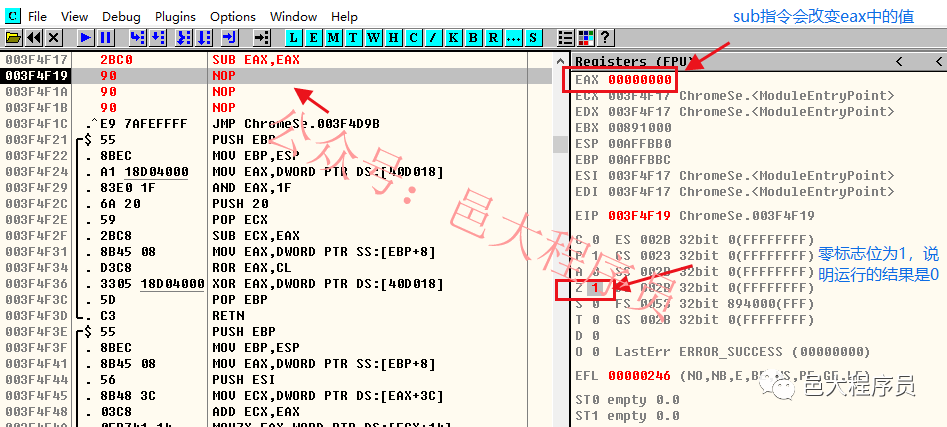
Task: Select the Z flag value 1
Action: tap(595, 287)
